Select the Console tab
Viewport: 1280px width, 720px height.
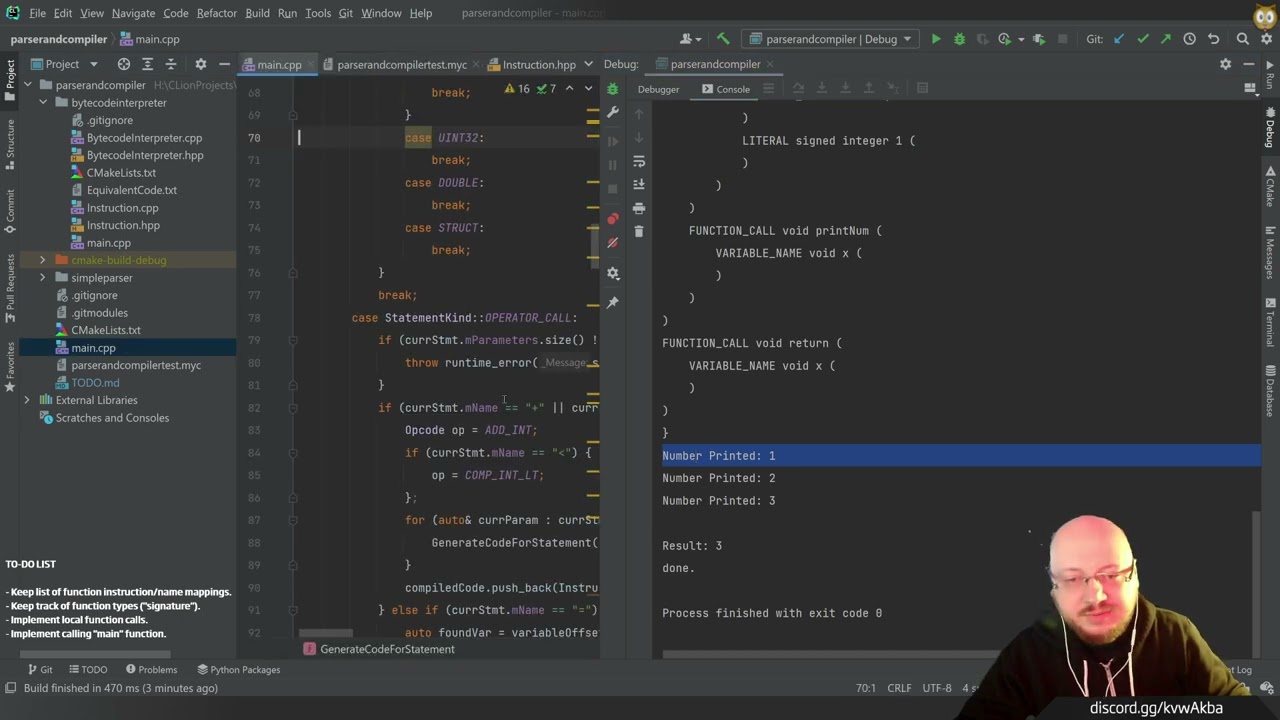pyautogui.click(x=724, y=89)
